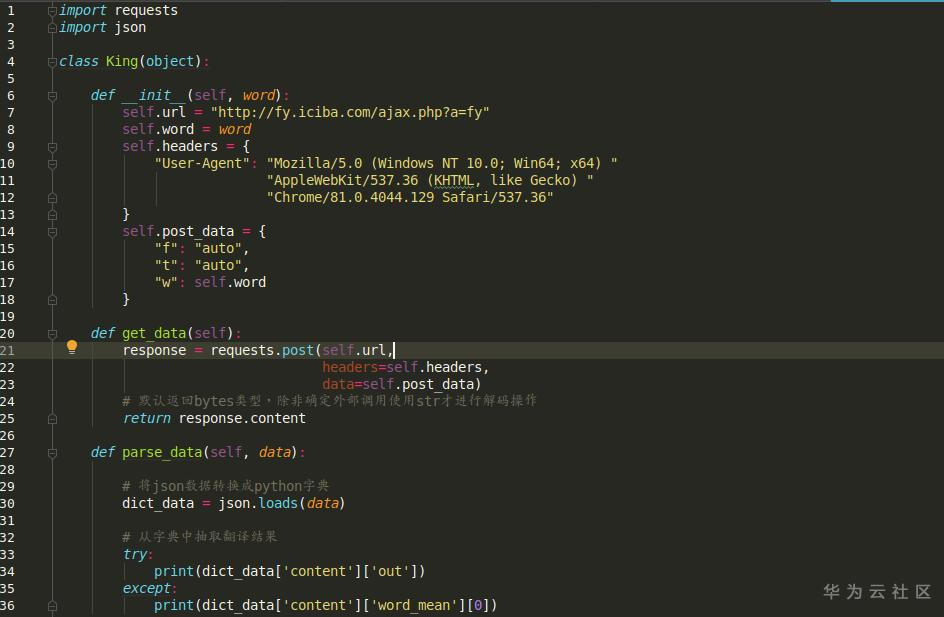The width and height of the screenshot is (944, 617).
Task: Click the 'post_data' attribute on line 14
Action: 198,231
